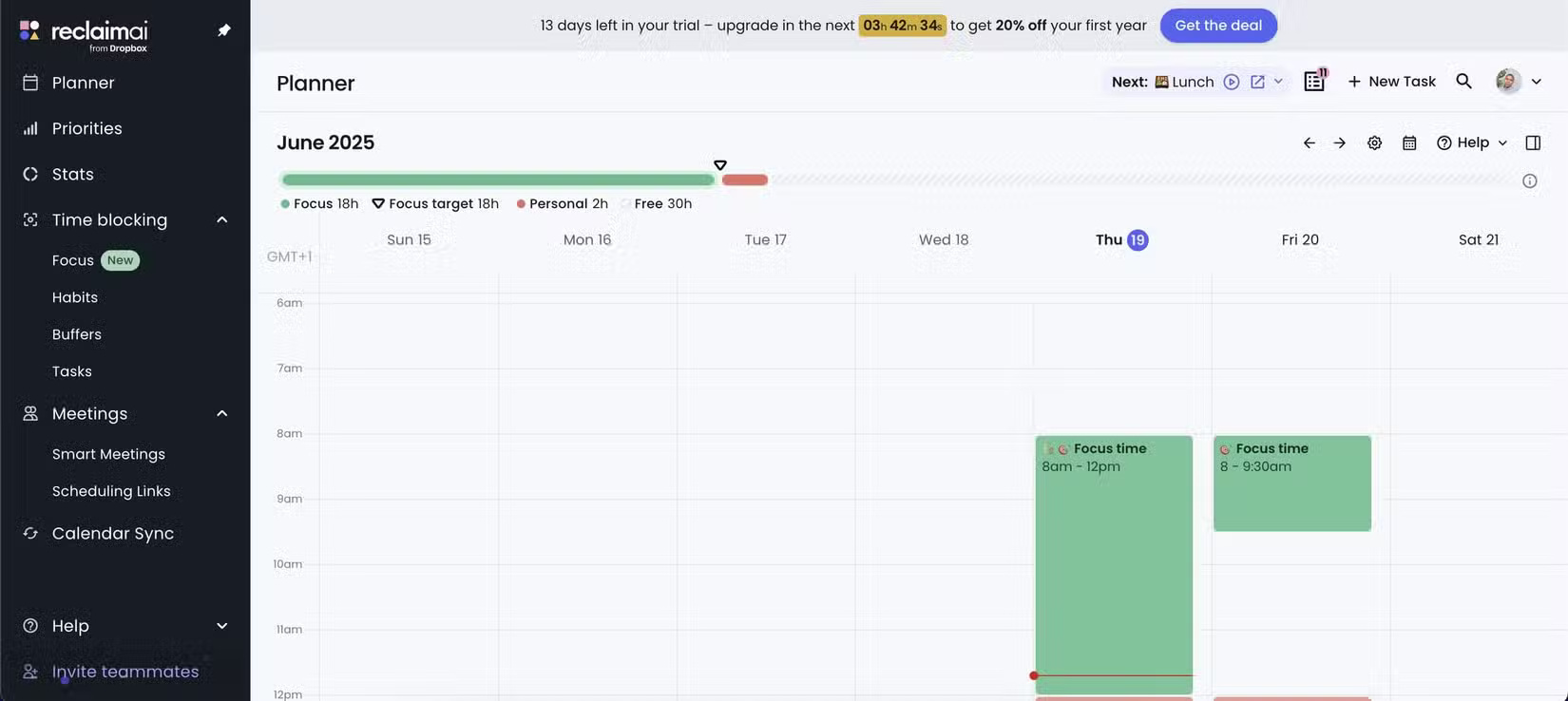Start the Lunch event with play icon
The height and width of the screenshot is (701, 1568).
[x=1232, y=82]
